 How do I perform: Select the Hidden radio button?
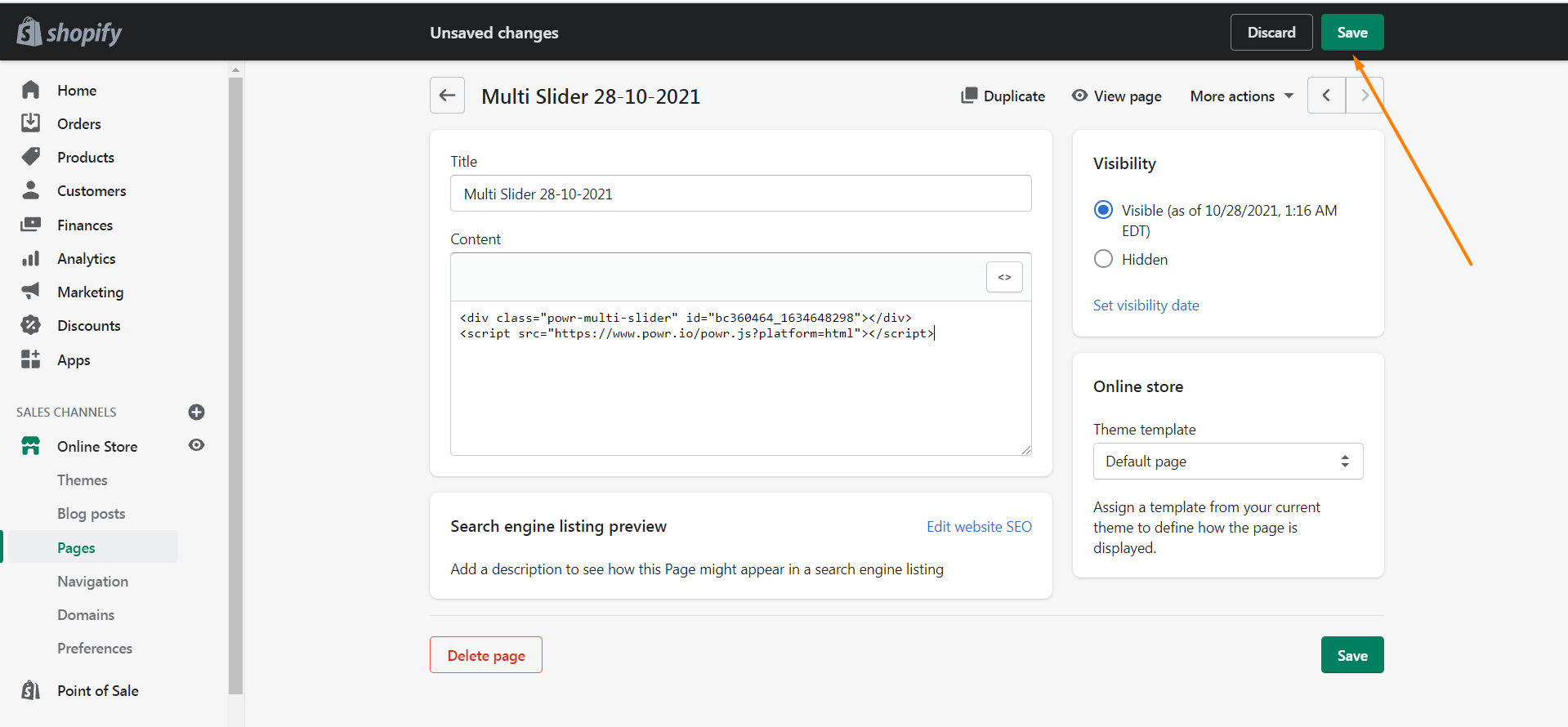pos(1103,259)
